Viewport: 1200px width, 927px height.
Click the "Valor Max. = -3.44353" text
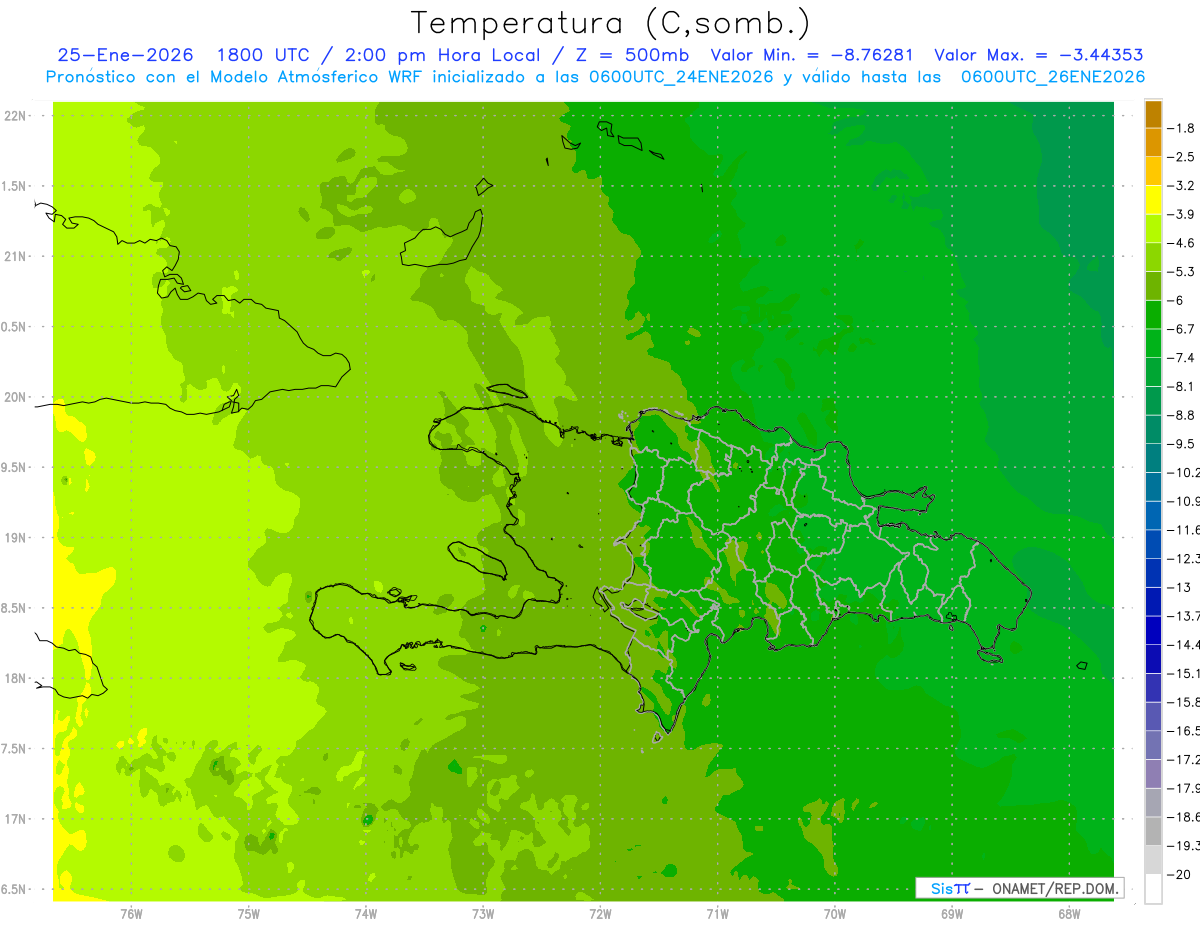(x=1039, y=55)
